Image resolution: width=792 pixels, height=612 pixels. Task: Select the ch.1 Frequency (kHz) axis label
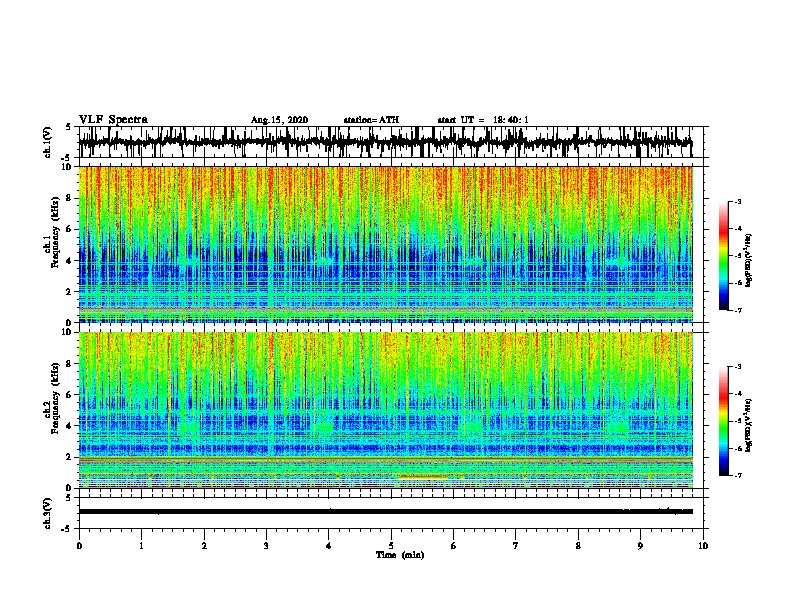point(56,232)
